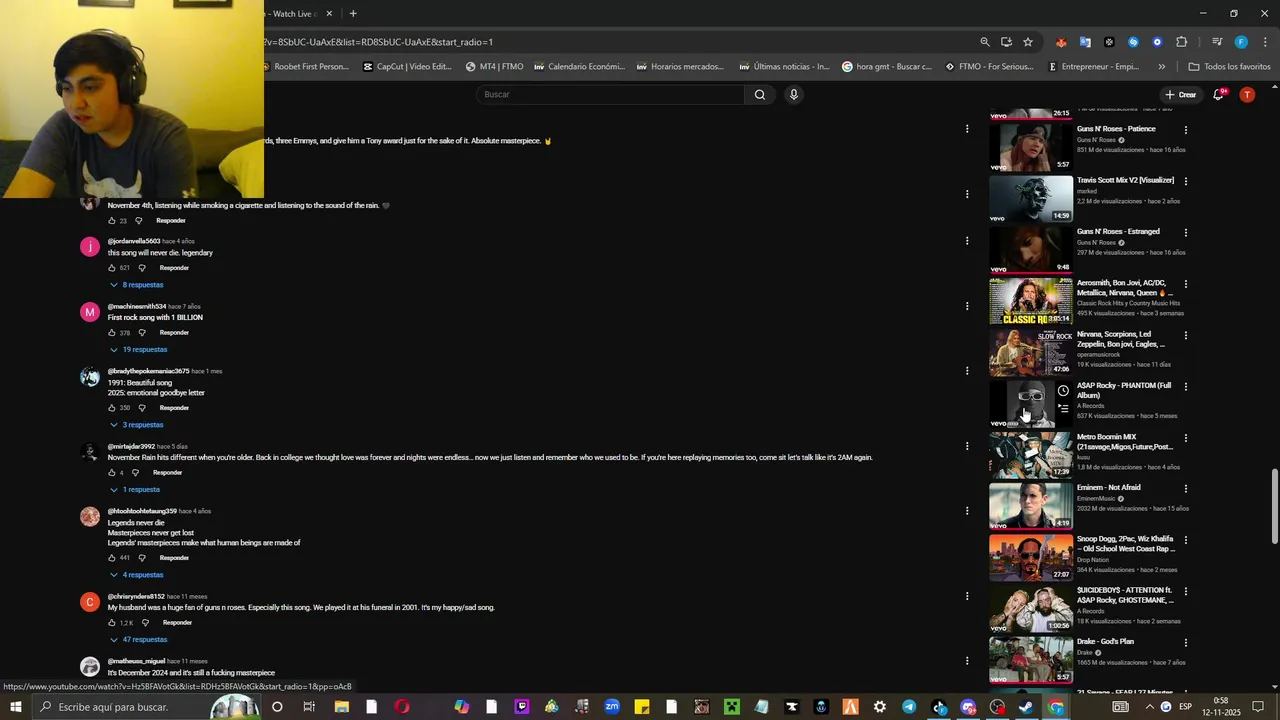This screenshot has width=1280, height=720.
Task: Open Metro Boomin MIX thumbnail
Action: pos(1031,455)
